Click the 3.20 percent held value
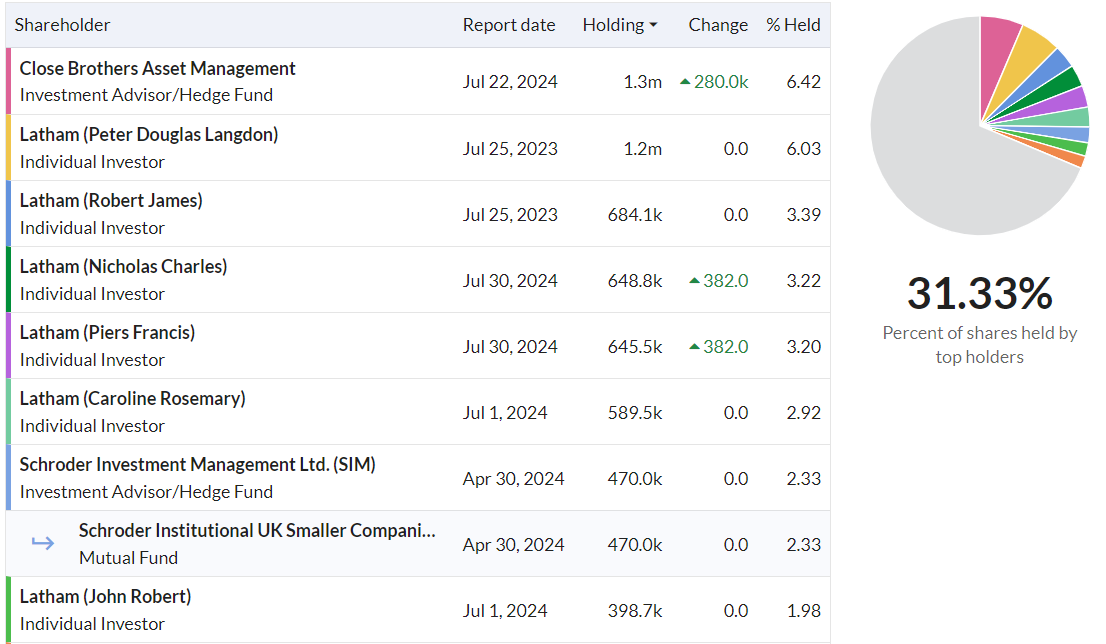The width and height of the screenshot is (1106, 644). click(x=803, y=346)
